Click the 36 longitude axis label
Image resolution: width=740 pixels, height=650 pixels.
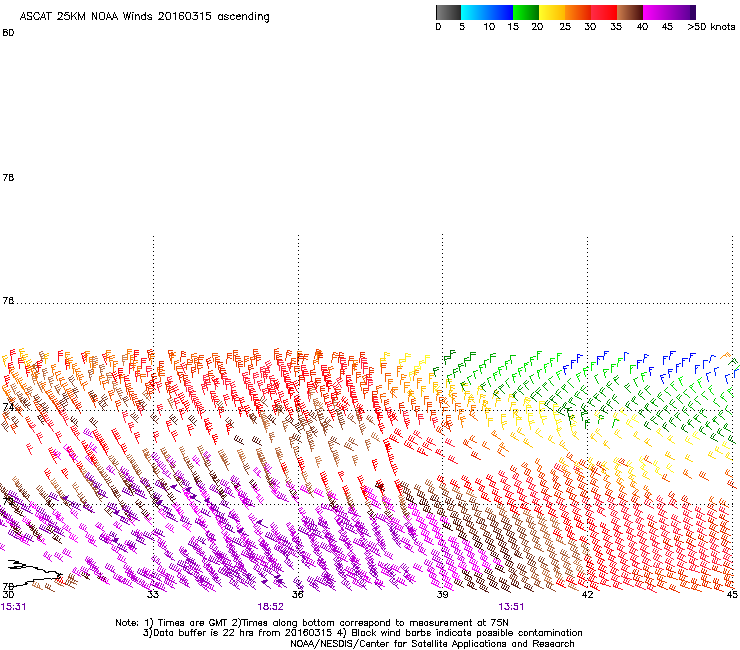coord(297,594)
